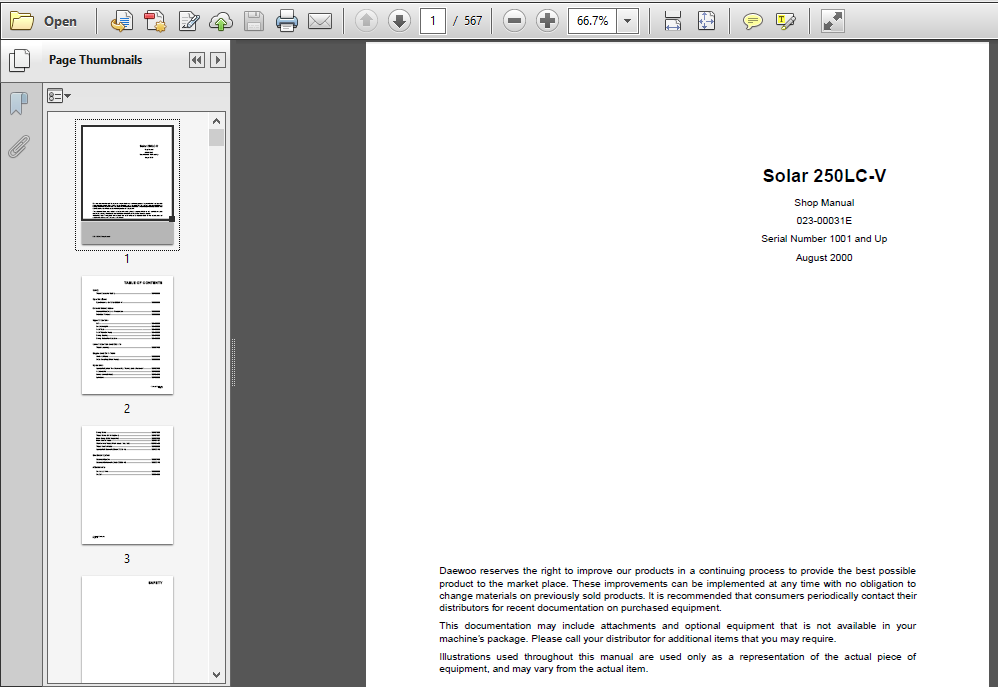The image size is (998, 687).
Task: Click the page number input field
Action: (433, 21)
